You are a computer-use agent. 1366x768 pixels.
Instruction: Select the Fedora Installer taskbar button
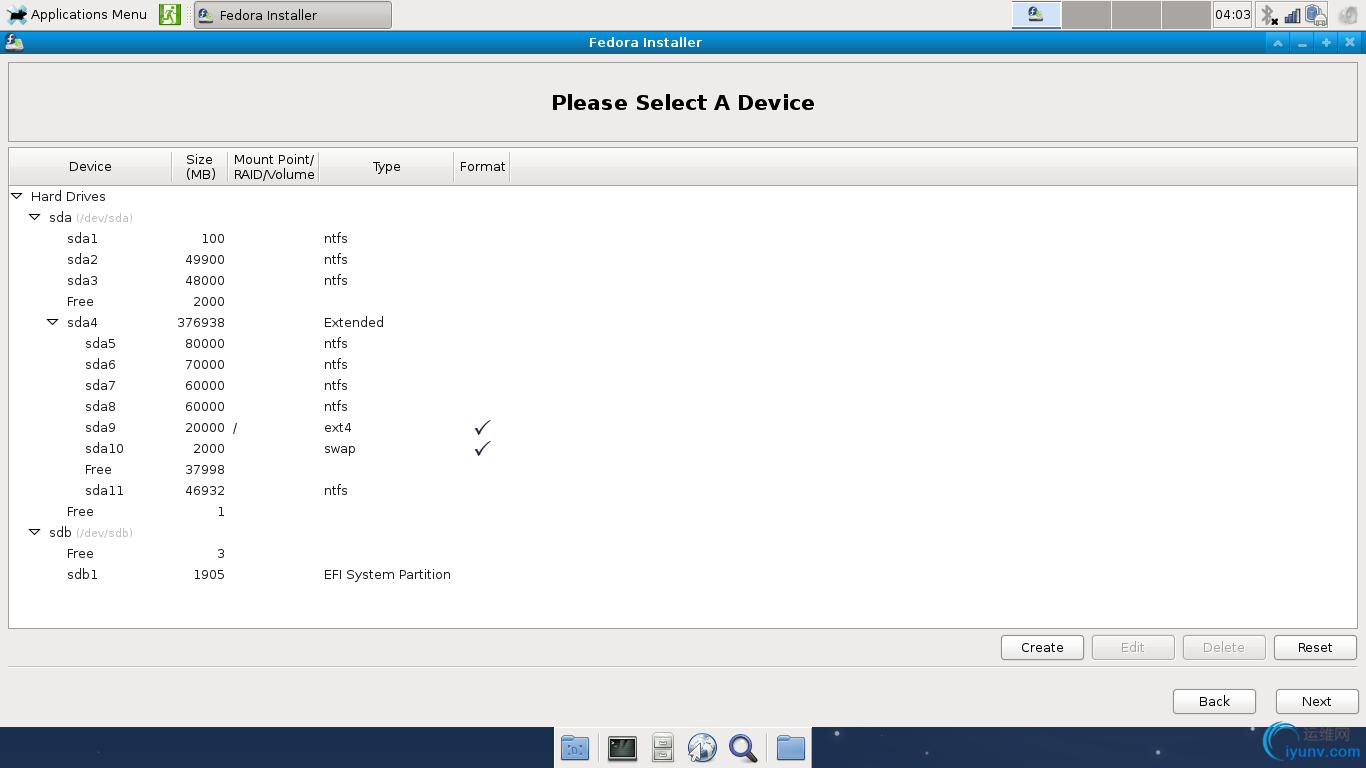[293, 15]
